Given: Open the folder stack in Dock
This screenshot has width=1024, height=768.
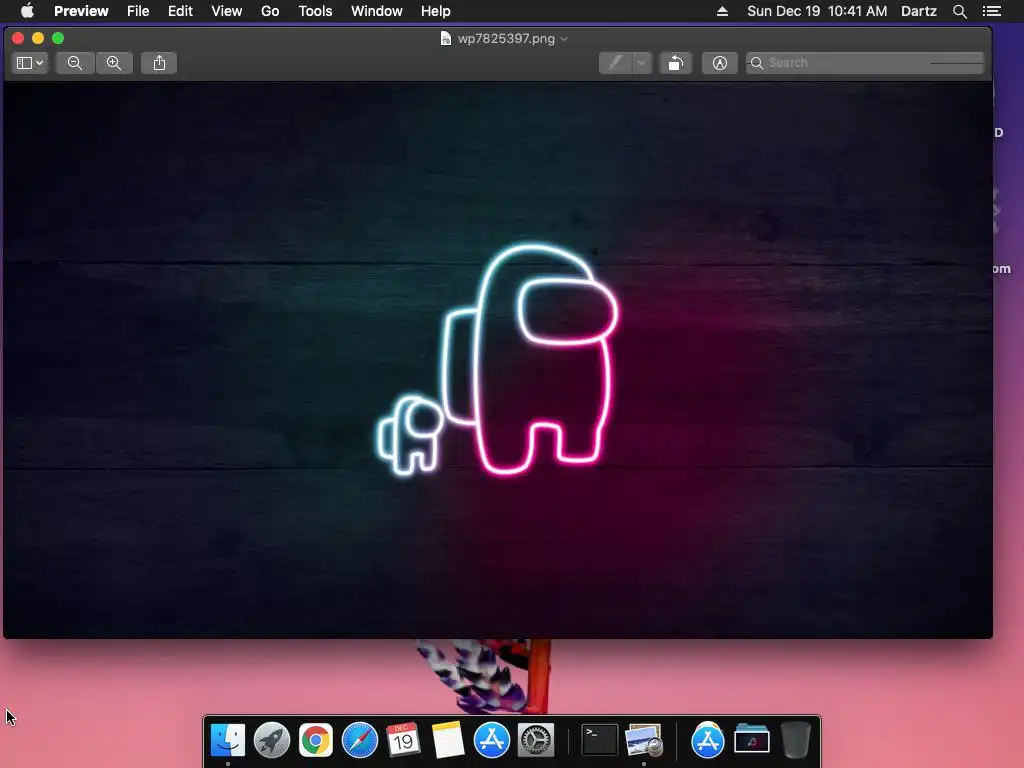Looking at the screenshot, I should [x=752, y=741].
